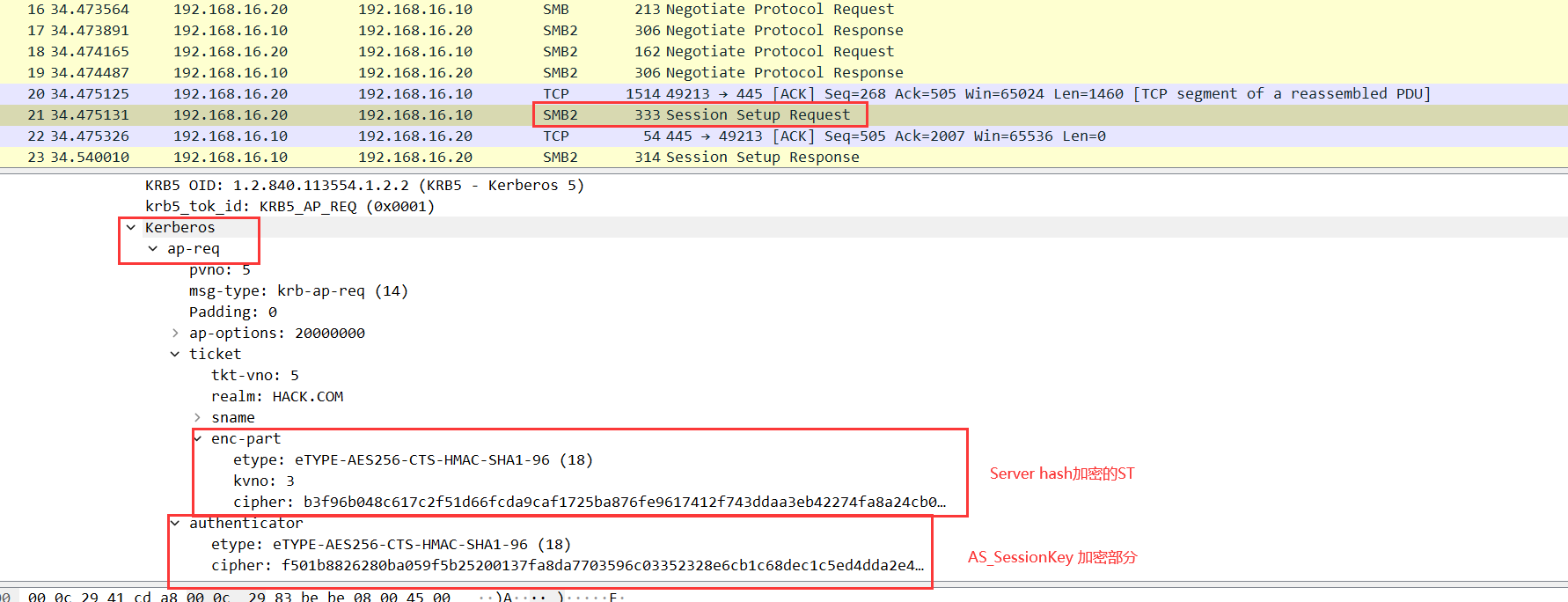
Task: Collapse the enc-part subtree
Action: coord(198,439)
